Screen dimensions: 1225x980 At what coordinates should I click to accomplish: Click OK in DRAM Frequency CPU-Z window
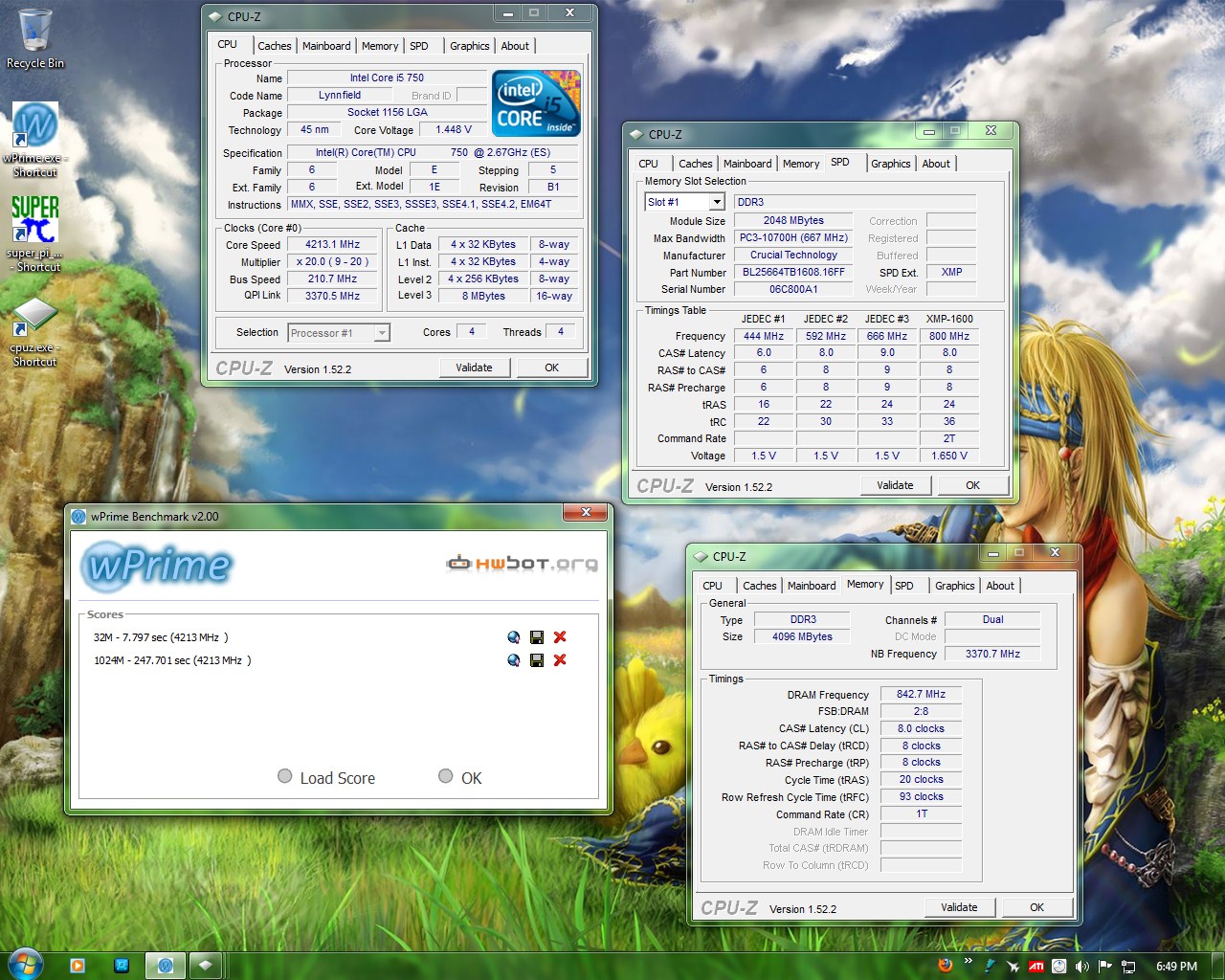tap(1037, 907)
